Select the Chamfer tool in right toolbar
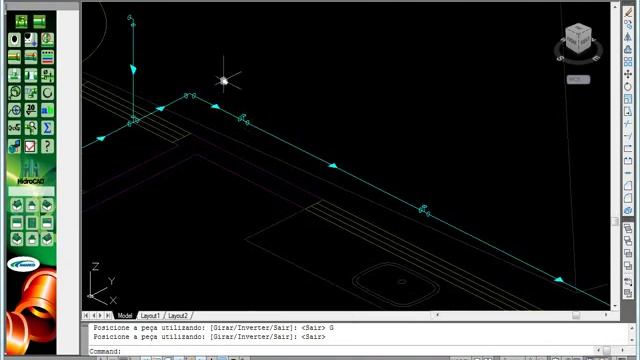This screenshot has height=360, width=640. [x=628, y=186]
